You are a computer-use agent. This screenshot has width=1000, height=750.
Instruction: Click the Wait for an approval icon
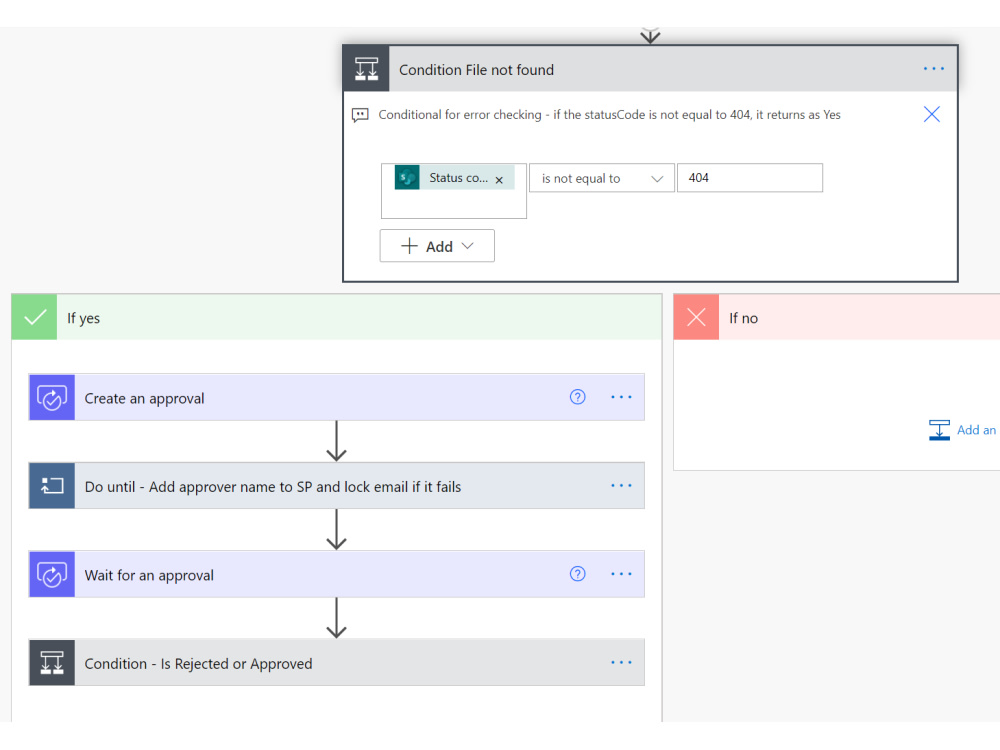click(52, 575)
